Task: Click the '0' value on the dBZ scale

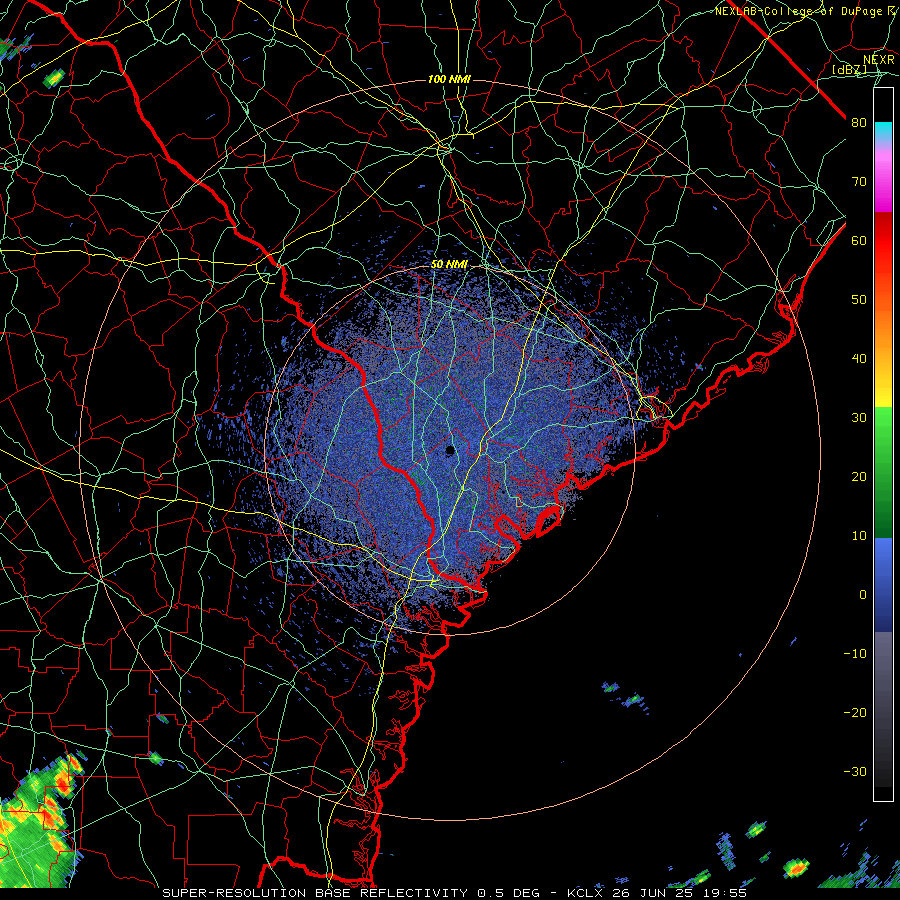Action: click(863, 595)
